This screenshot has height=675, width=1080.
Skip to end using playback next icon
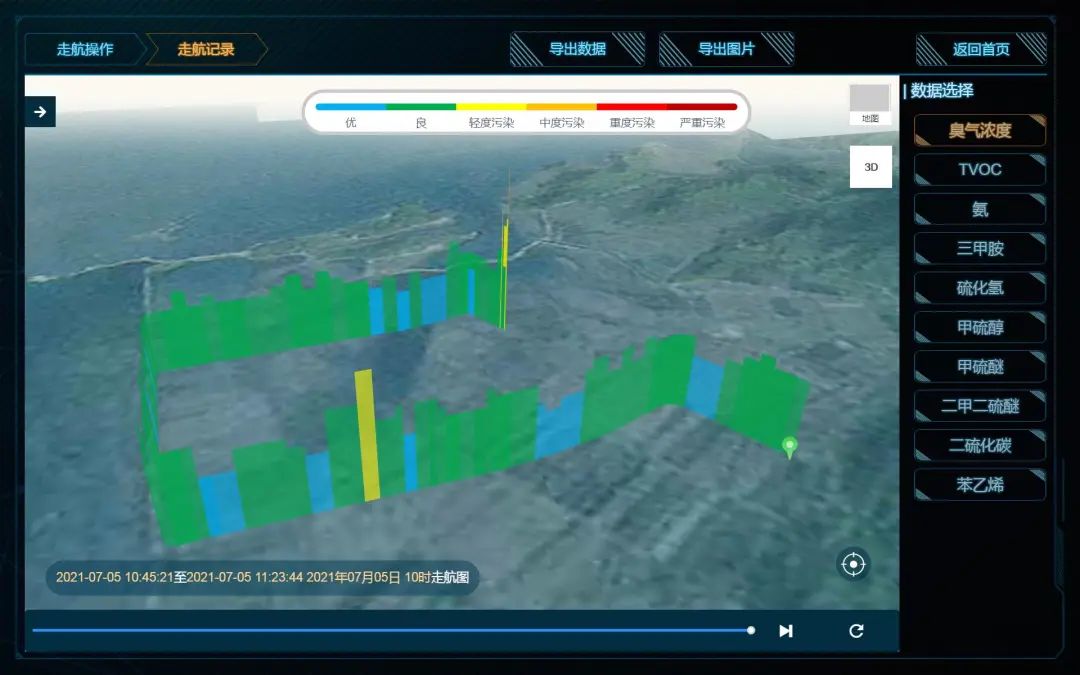786,631
